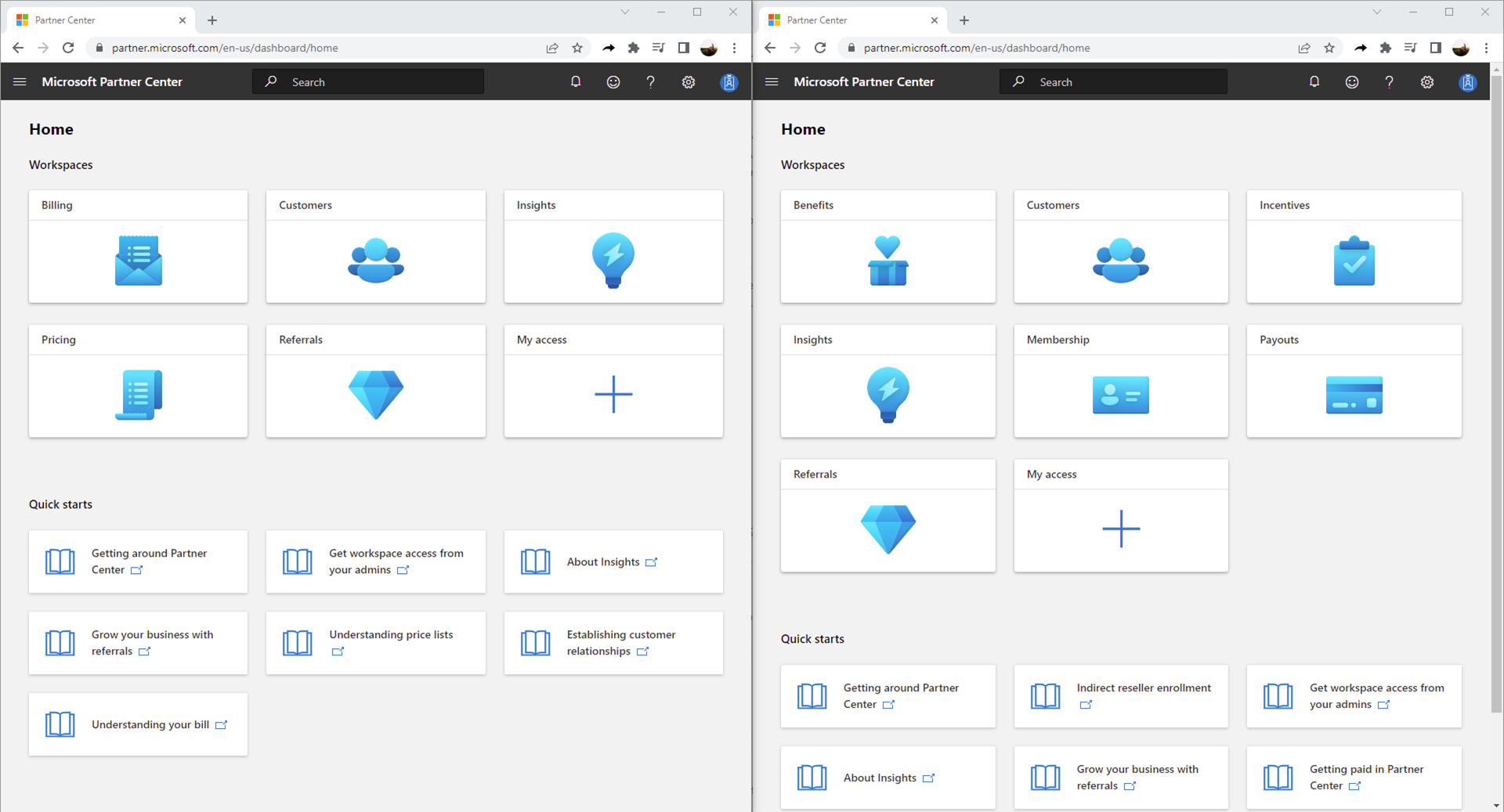Open account avatar in left window
This screenshot has width=1504, height=812.
[728, 81]
